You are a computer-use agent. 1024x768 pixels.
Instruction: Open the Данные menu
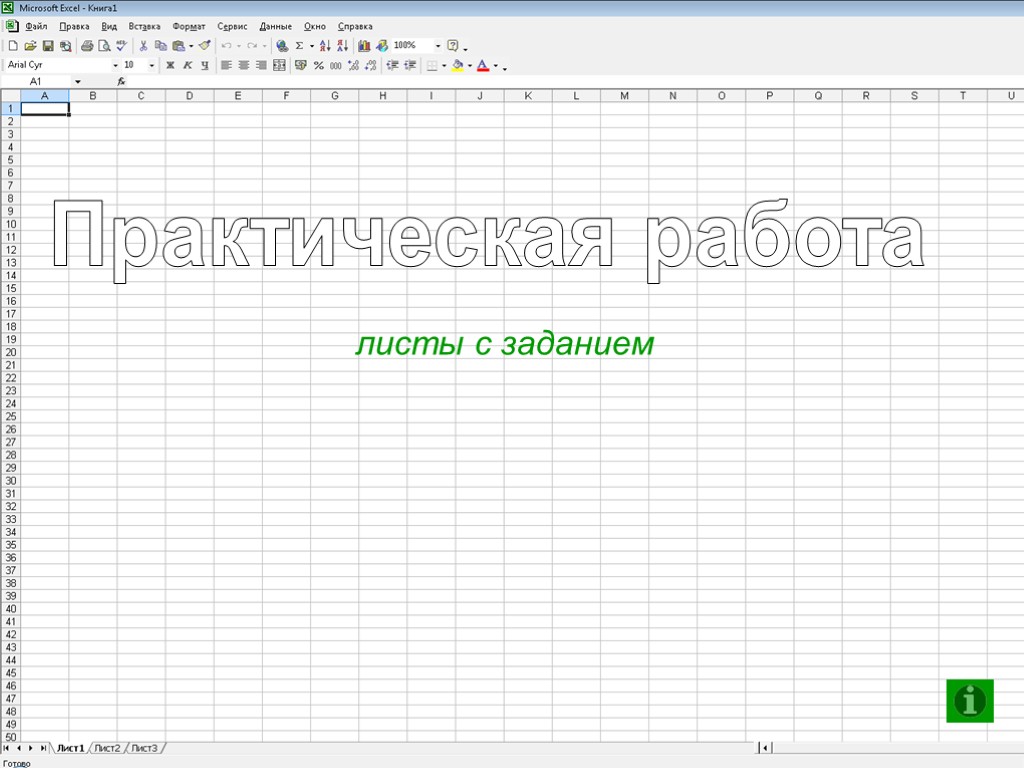[x=276, y=26]
